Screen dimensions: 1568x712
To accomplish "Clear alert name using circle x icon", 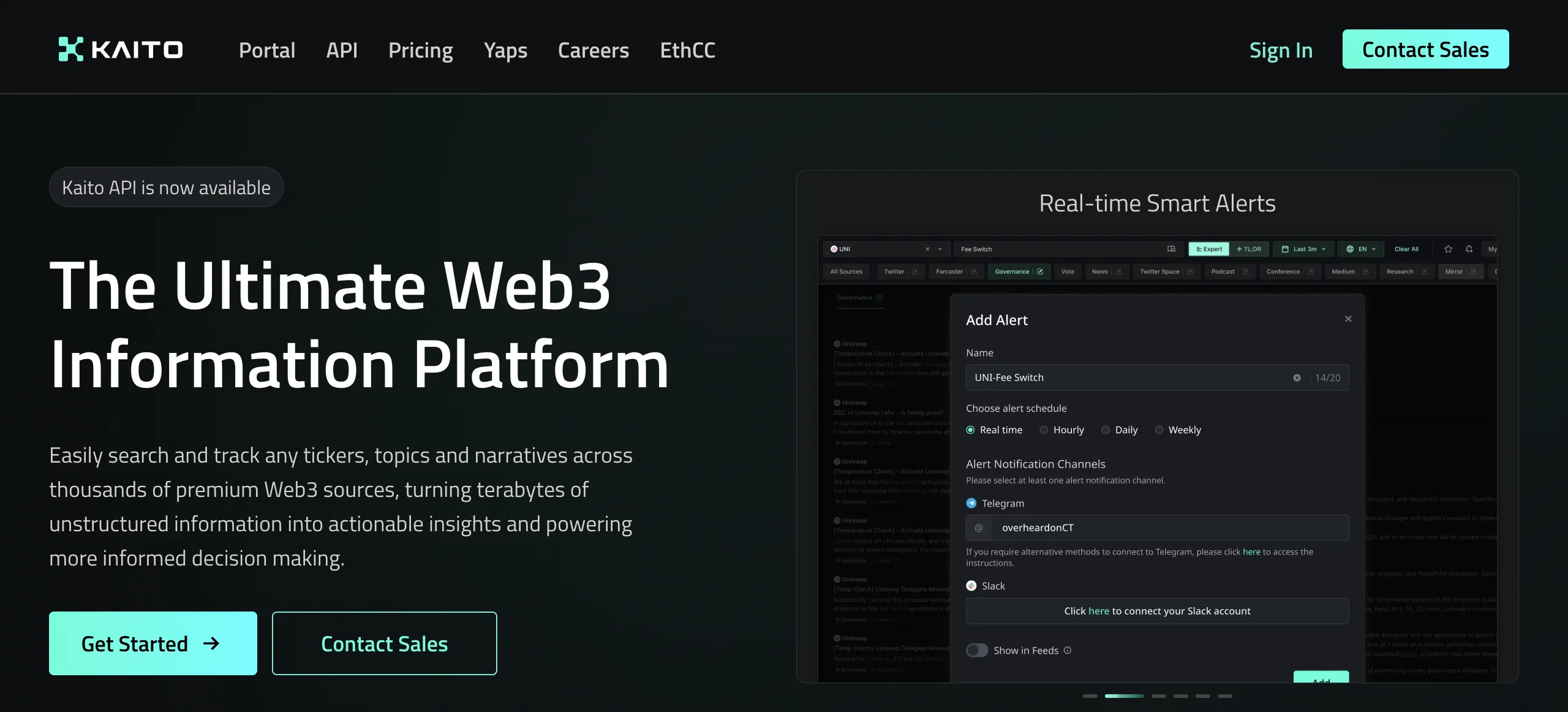I will click(1297, 377).
